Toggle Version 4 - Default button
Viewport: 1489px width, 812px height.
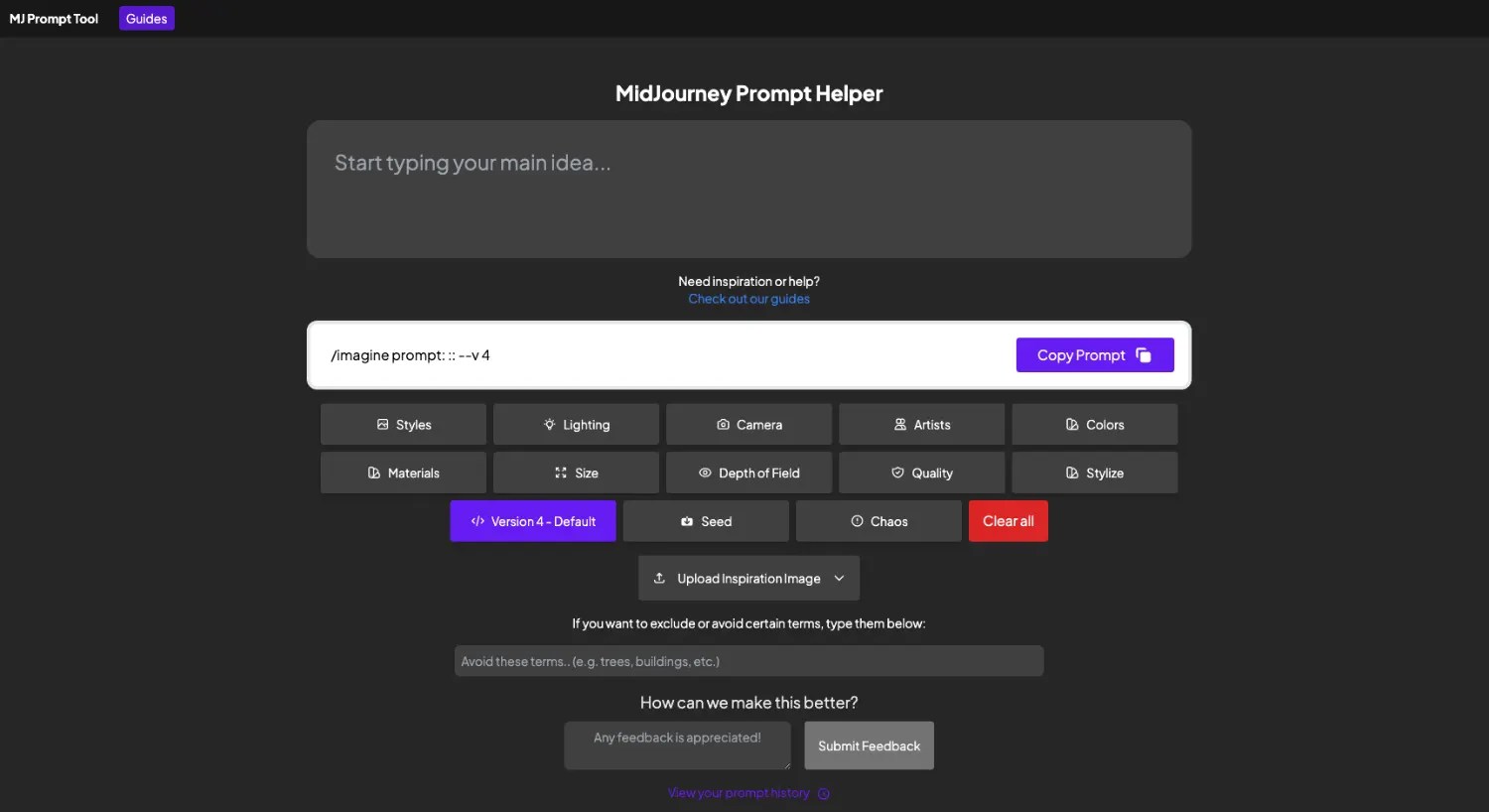(x=533, y=522)
